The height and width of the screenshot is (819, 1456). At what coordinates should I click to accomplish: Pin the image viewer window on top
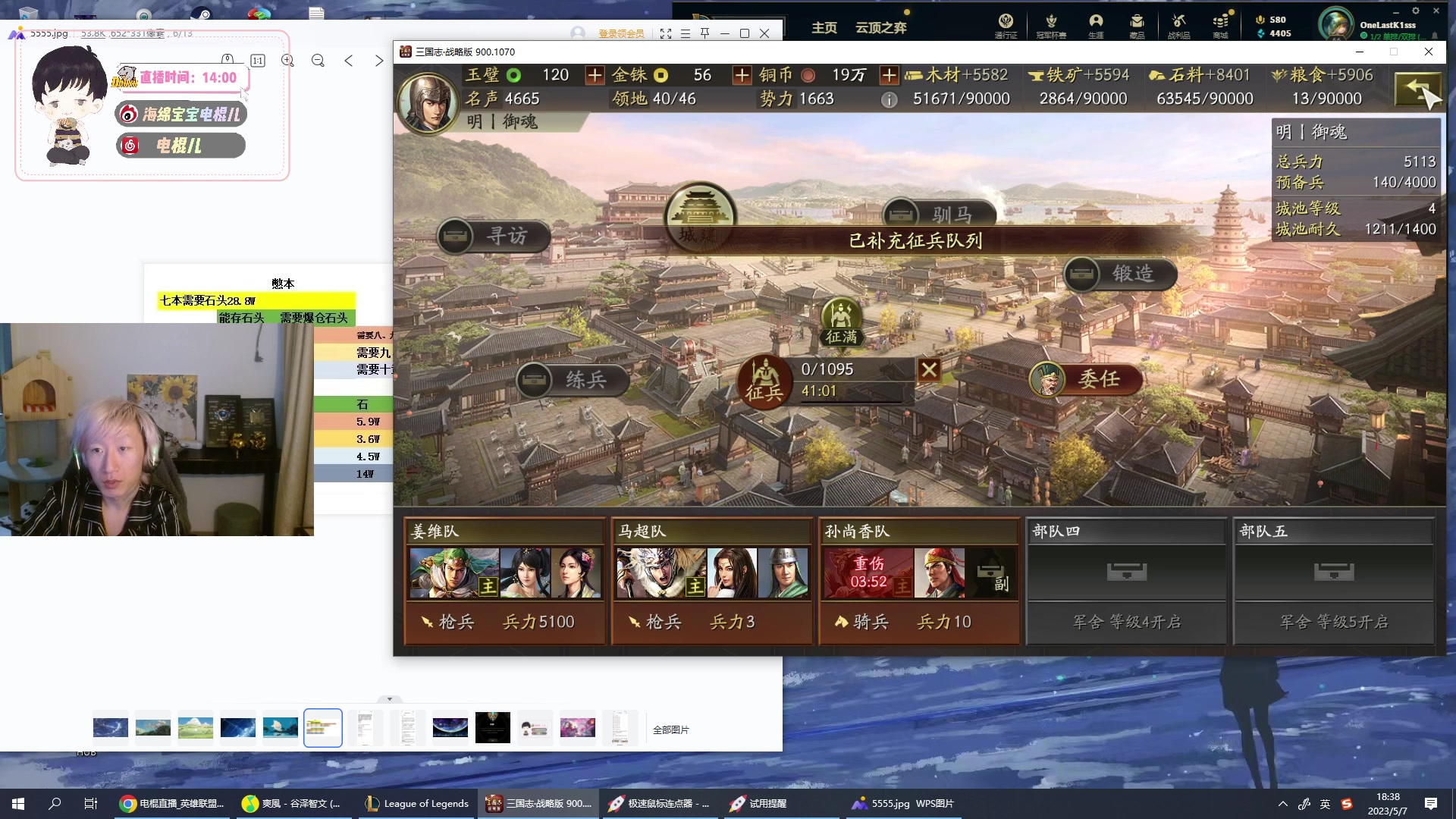pos(705,33)
